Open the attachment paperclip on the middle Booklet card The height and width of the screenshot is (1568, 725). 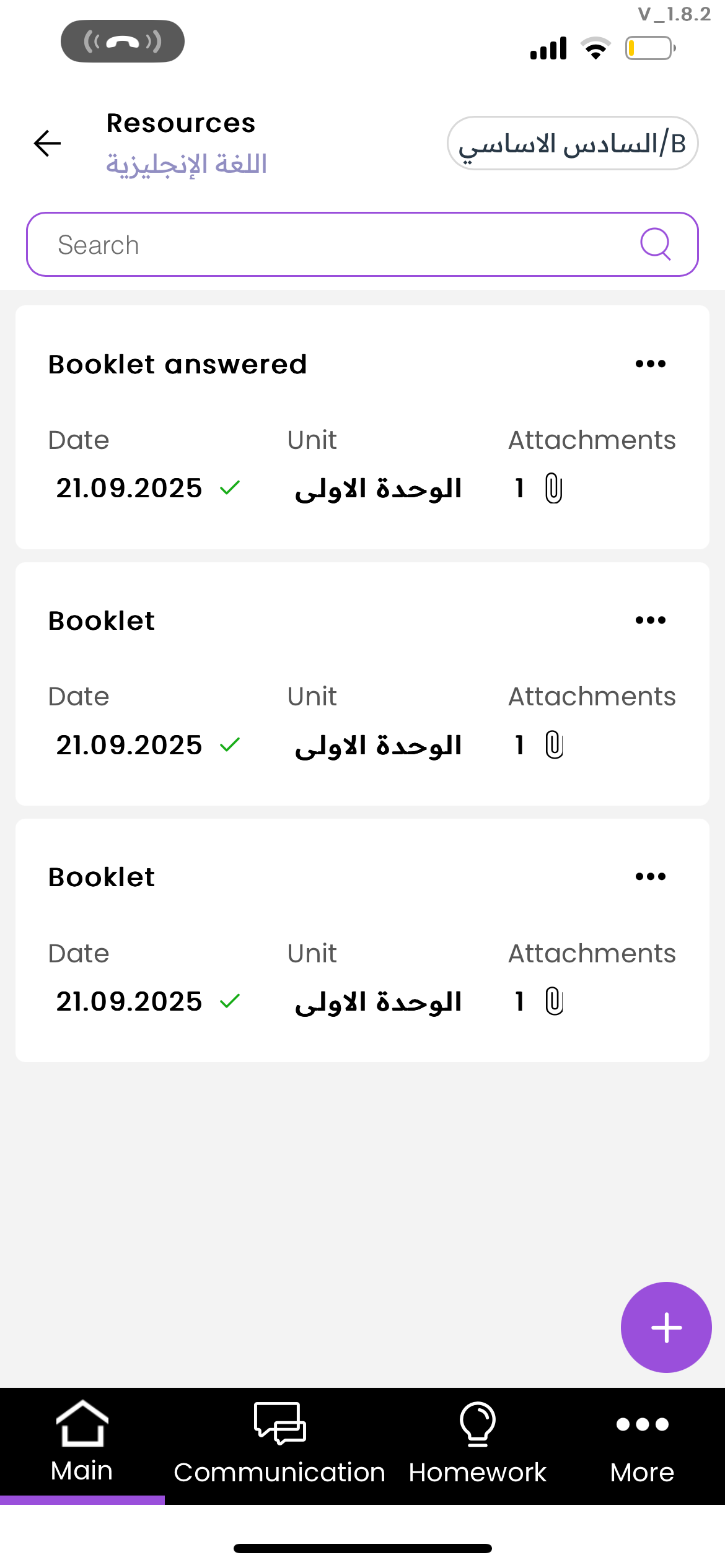[x=554, y=745]
